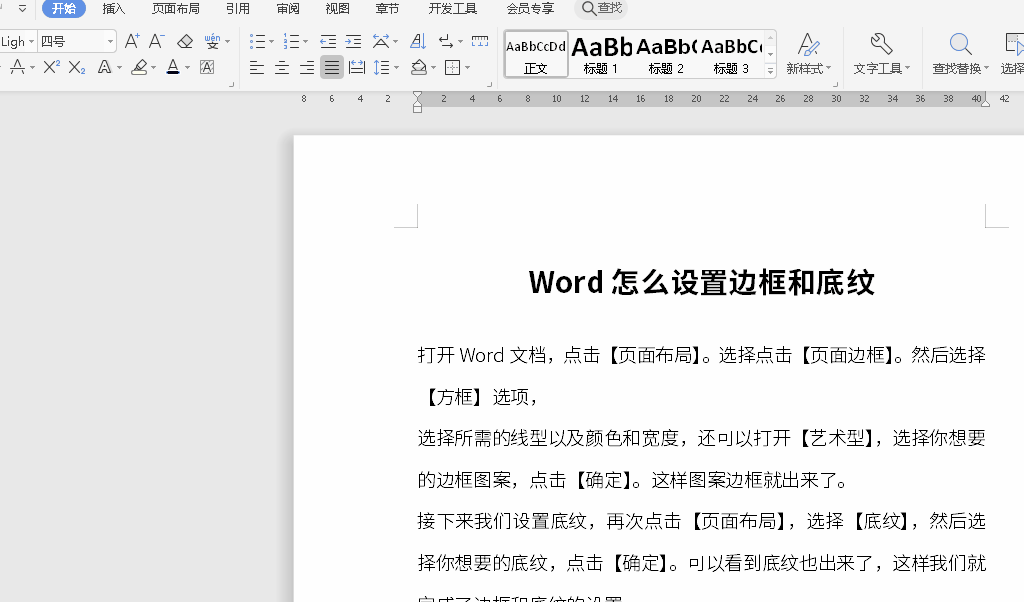Decrease paragraph indent
The height and width of the screenshot is (602, 1024).
(328, 42)
